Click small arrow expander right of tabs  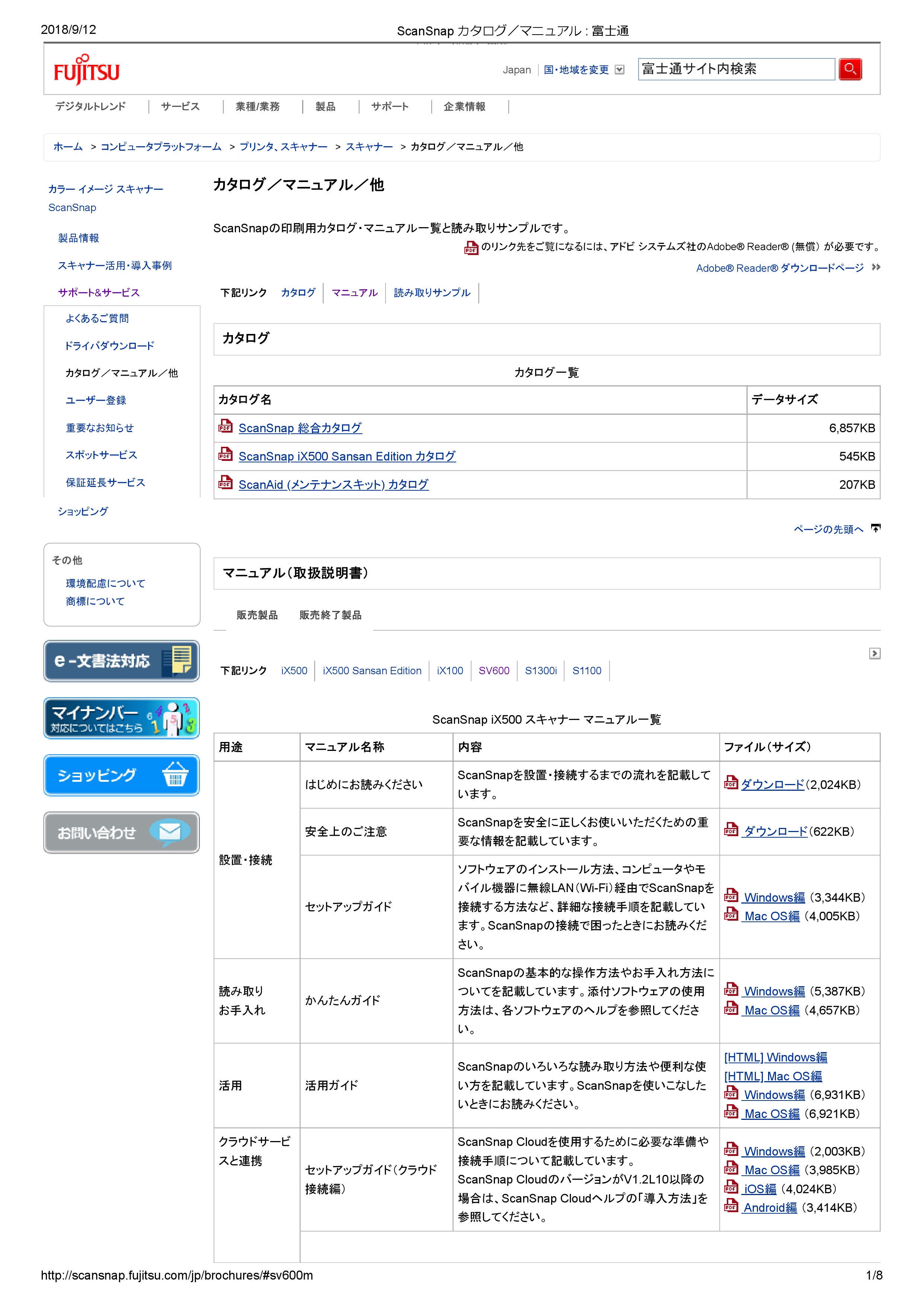point(875,653)
